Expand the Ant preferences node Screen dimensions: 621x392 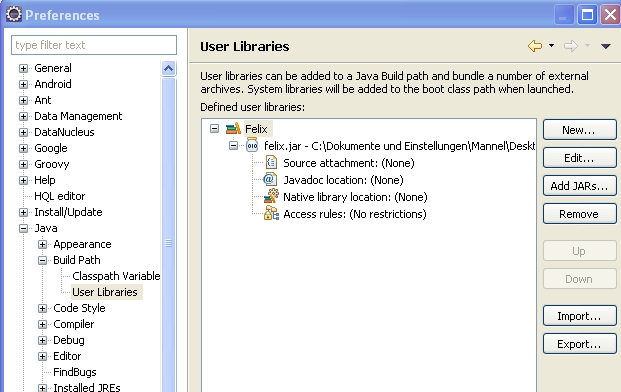(23, 100)
